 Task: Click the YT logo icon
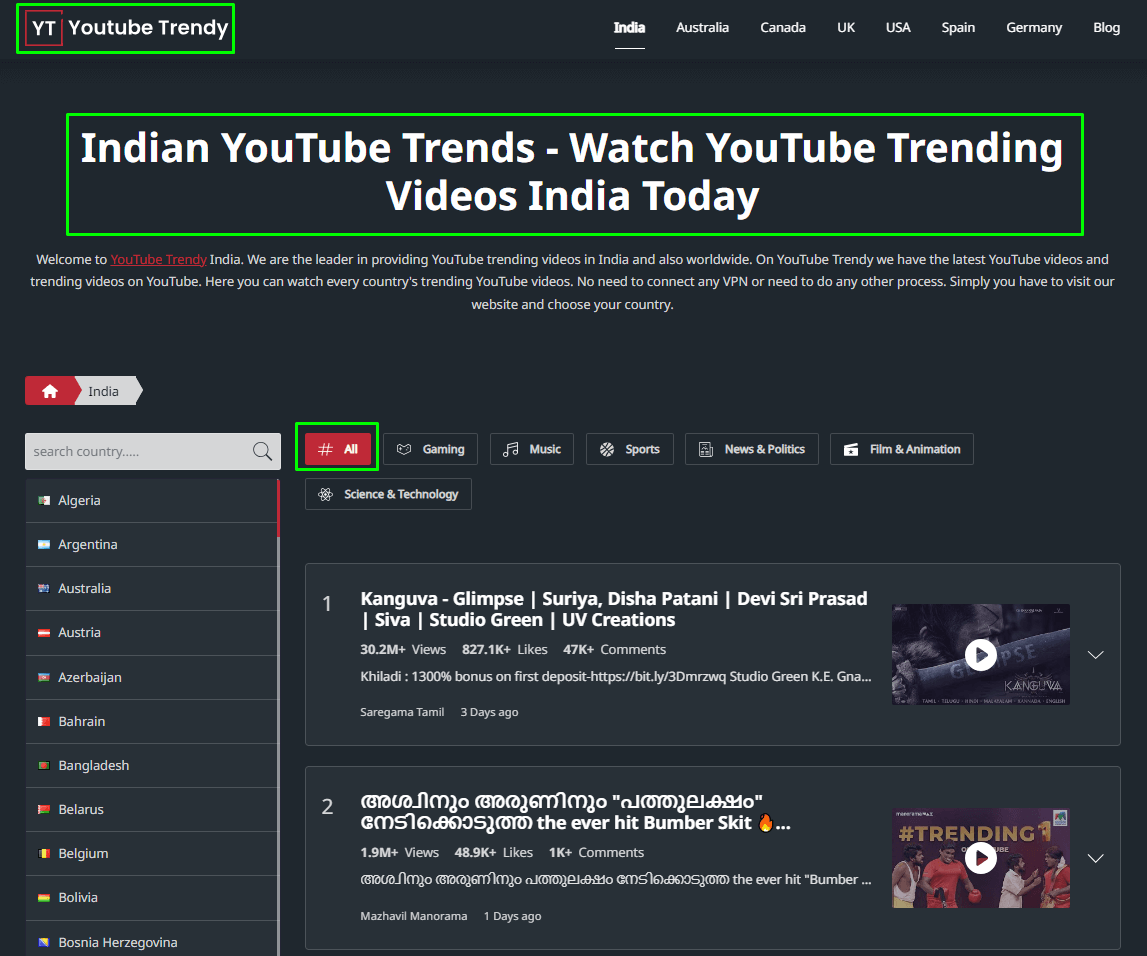click(x=43, y=29)
